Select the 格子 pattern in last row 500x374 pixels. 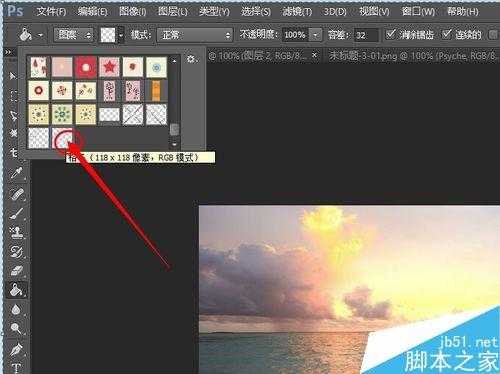(62, 138)
